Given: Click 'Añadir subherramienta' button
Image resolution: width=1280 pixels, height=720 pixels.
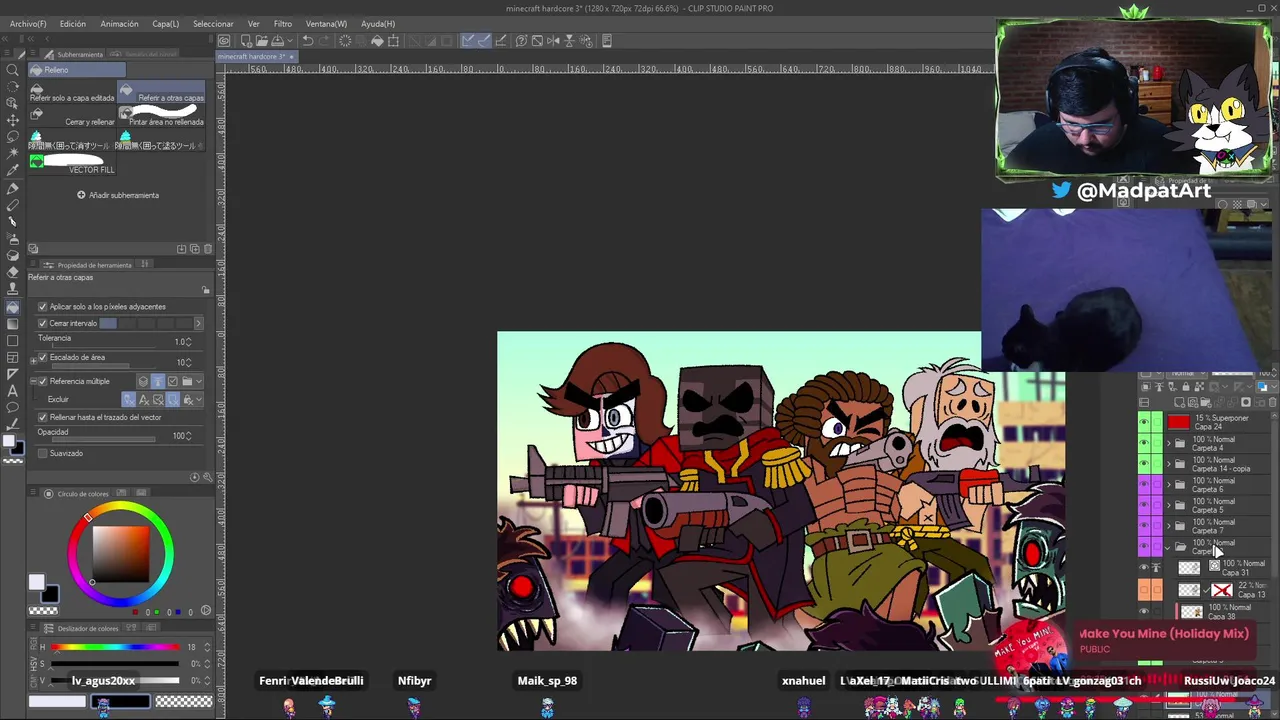Looking at the screenshot, I should click(118, 195).
